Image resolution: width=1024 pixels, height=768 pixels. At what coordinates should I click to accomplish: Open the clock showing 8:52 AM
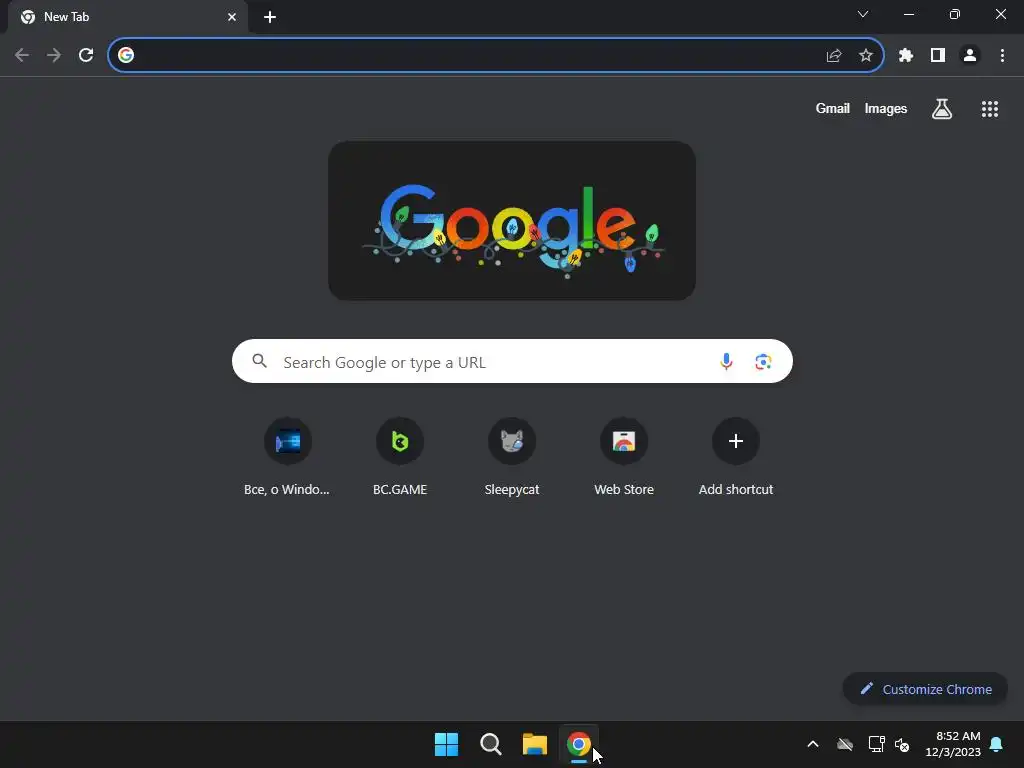pyautogui.click(x=953, y=744)
